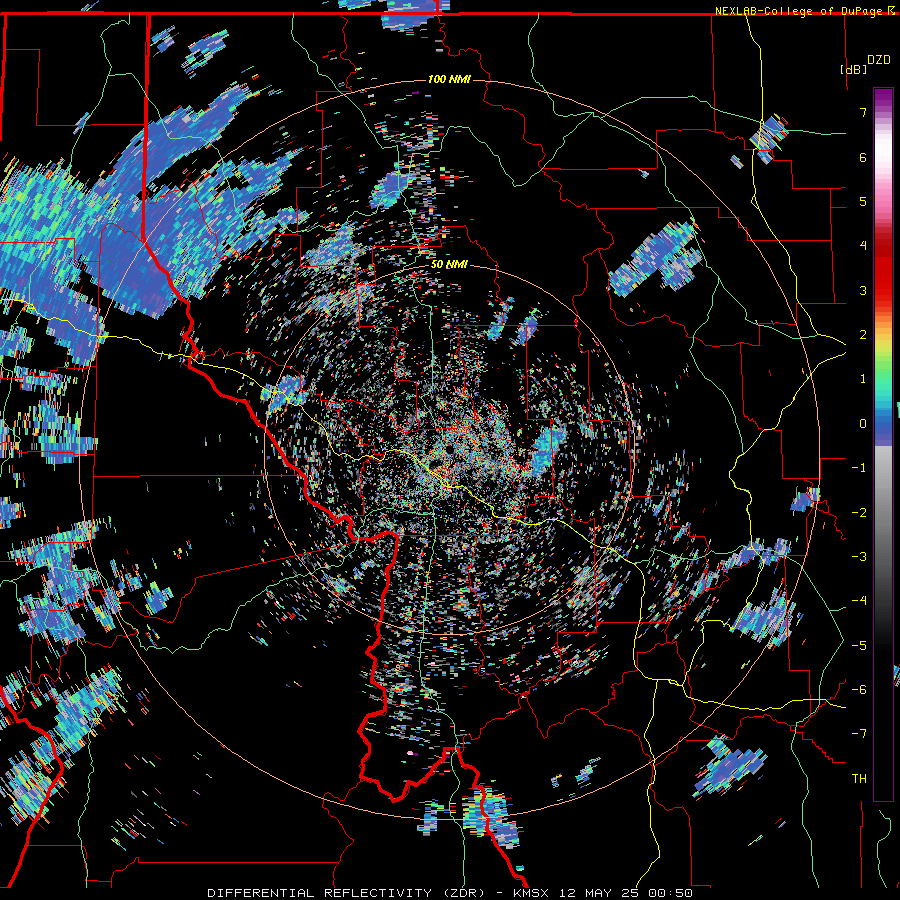Click the 100 NMI range ring label
The image size is (900, 900).
449,79
